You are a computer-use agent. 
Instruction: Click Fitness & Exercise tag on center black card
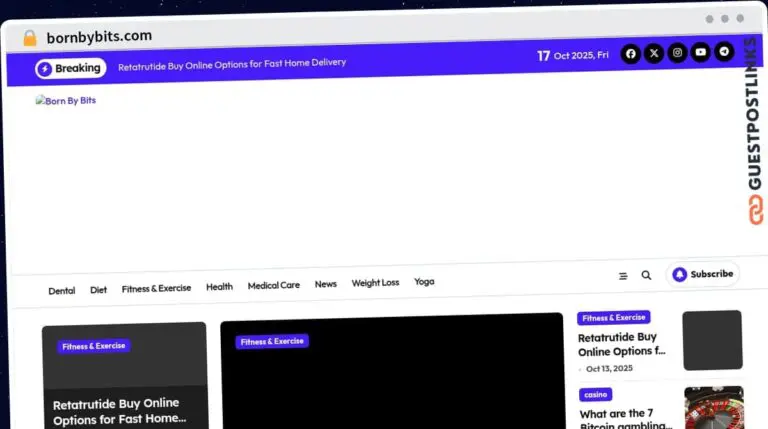coord(272,341)
